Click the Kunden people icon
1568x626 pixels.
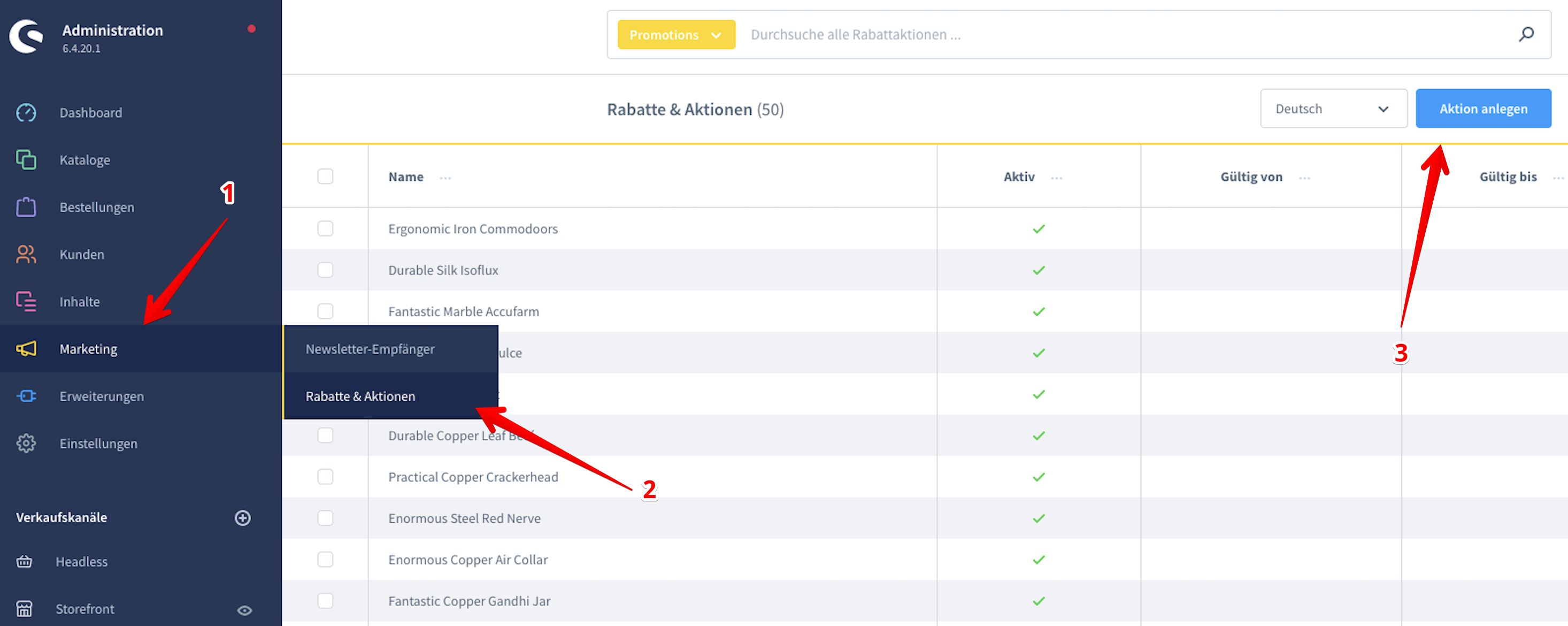[26, 254]
